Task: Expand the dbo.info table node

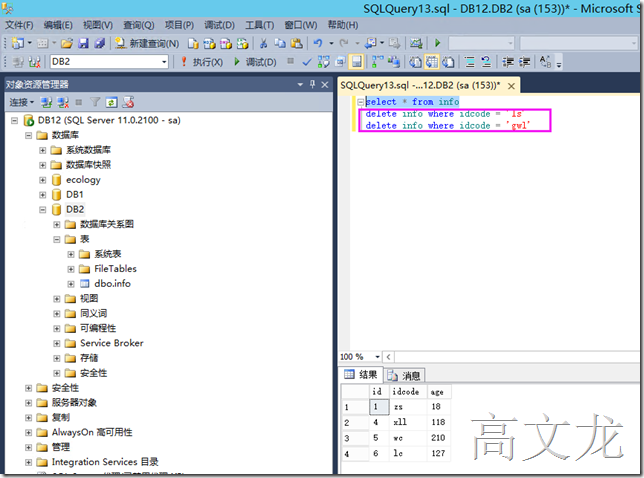Action: (x=71, y=284)
